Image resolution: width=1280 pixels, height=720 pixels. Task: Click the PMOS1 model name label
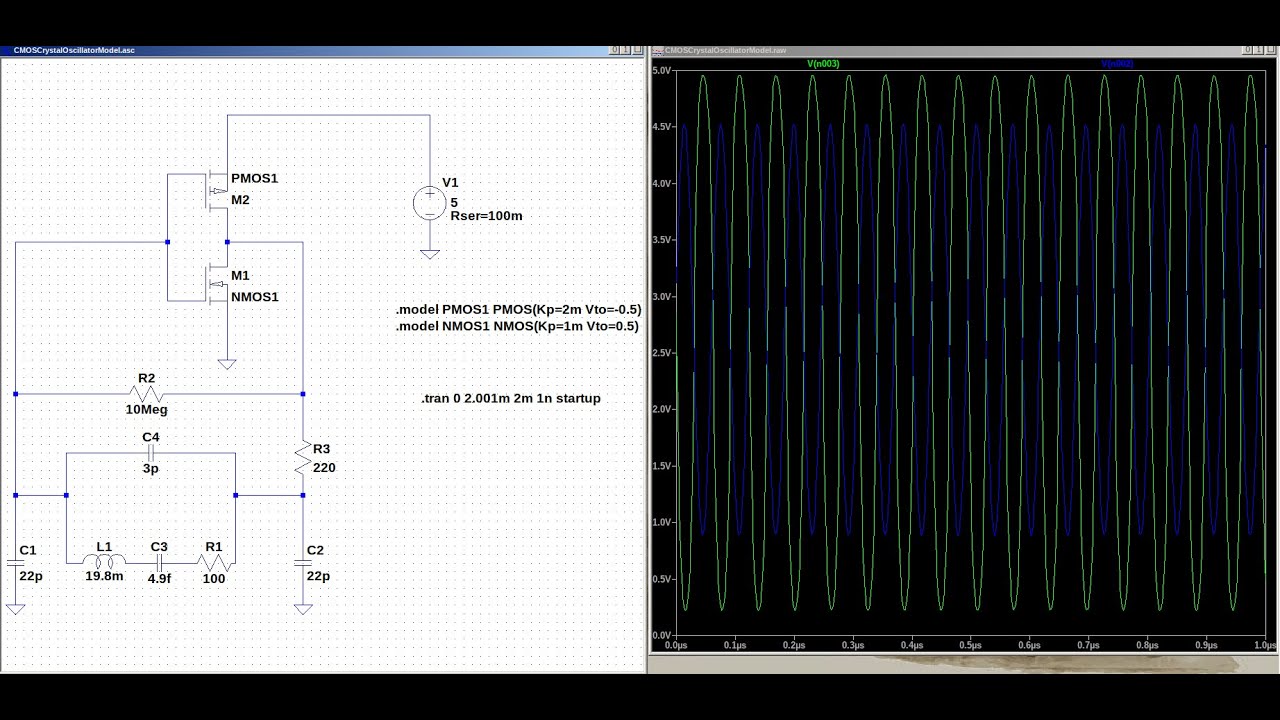(254, 178)
